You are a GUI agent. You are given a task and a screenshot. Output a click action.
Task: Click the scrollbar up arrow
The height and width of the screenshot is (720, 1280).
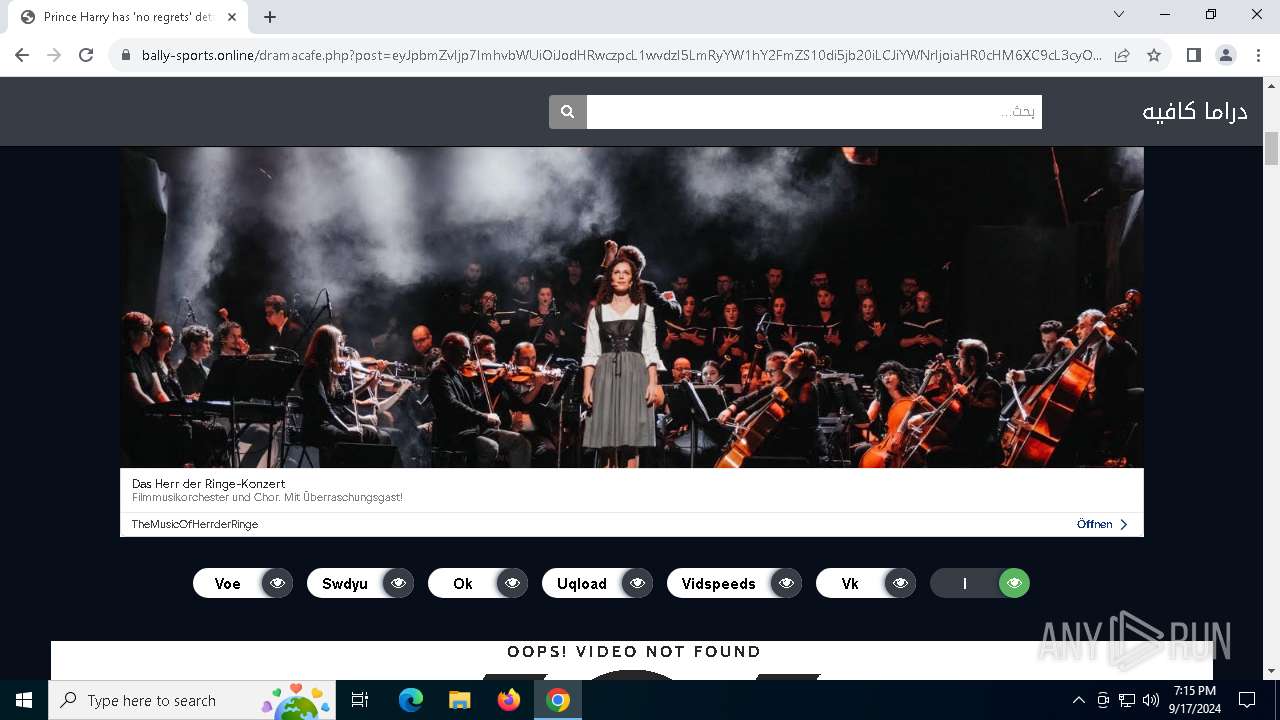click(1272, 85)
